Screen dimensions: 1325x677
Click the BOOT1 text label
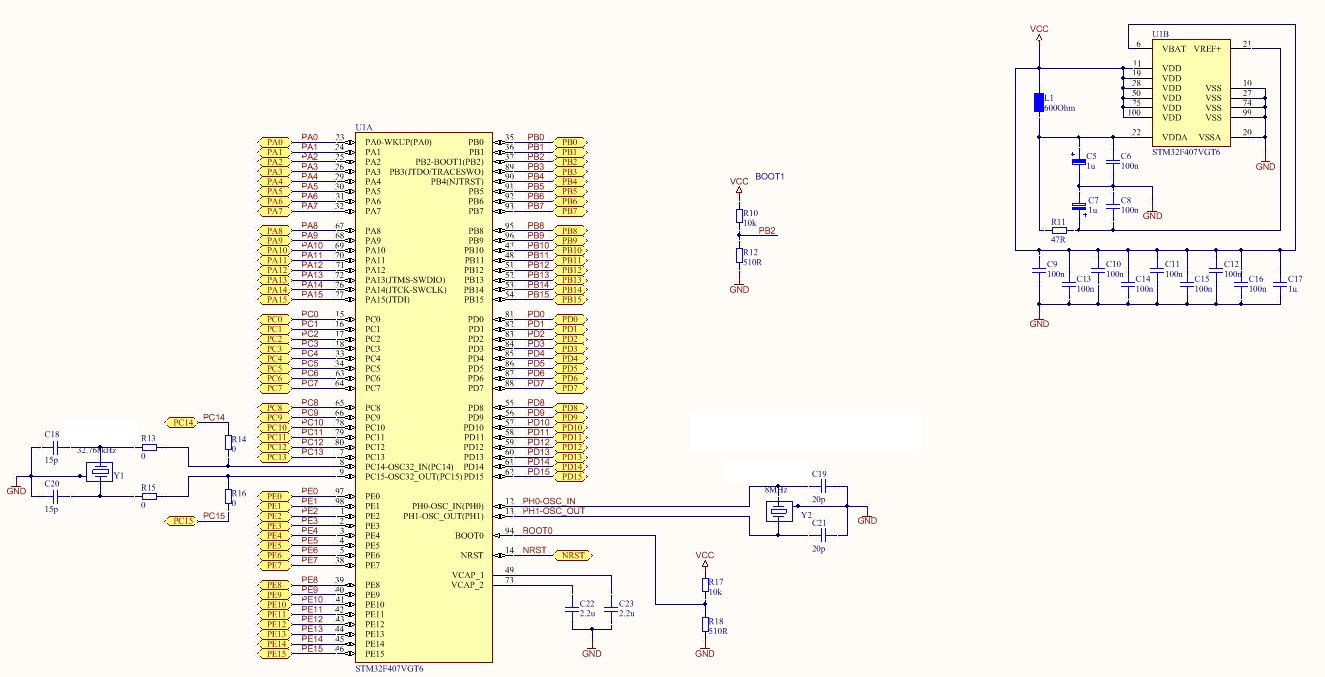(x=770, y=176)
